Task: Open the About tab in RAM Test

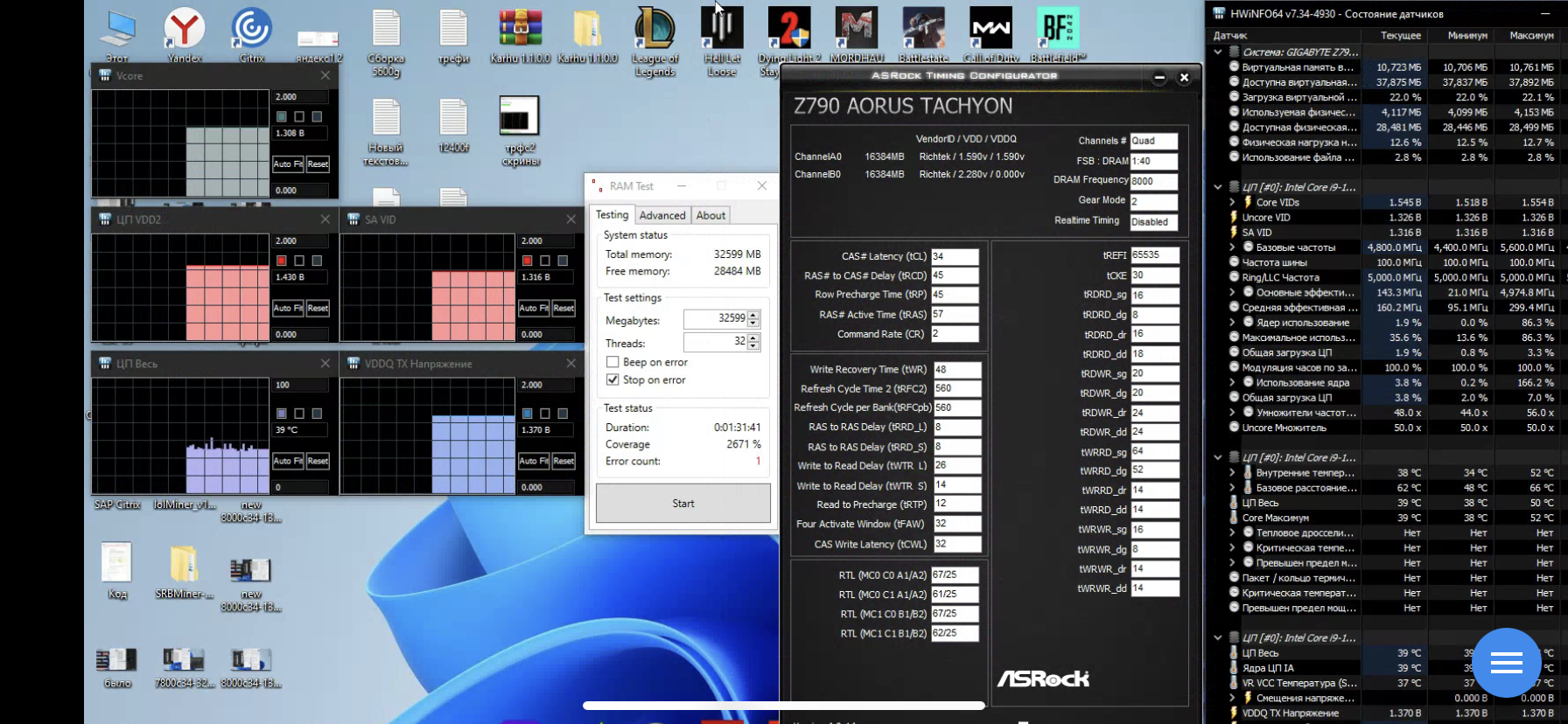Action: click(710, 216)
